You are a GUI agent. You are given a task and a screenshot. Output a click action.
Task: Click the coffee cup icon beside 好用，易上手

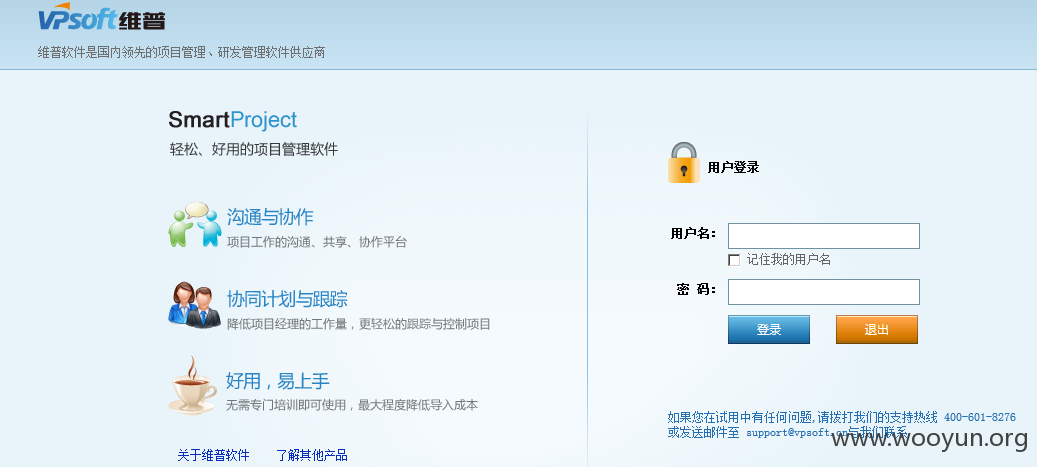[x=192, y=386]
